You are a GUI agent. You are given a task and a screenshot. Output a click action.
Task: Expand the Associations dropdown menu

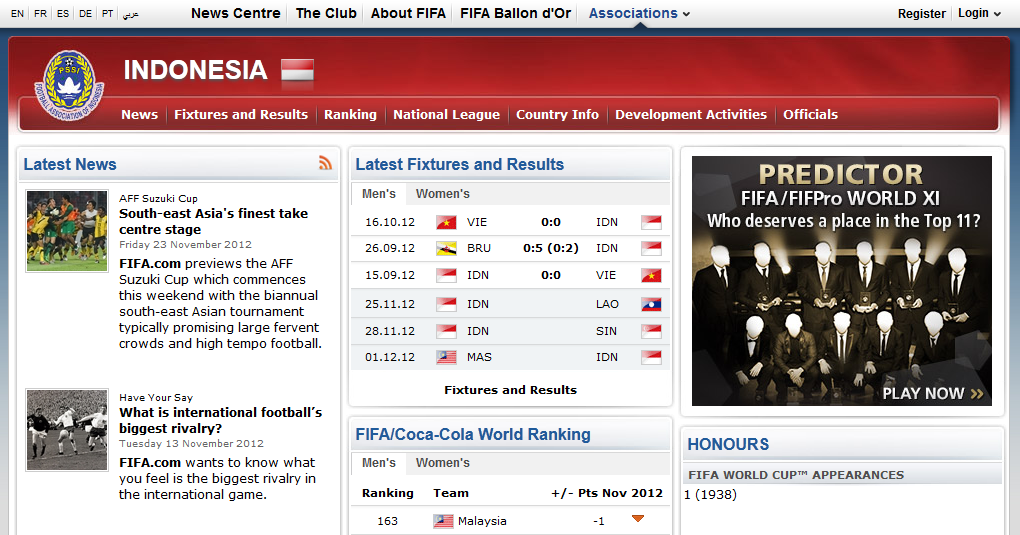pyautogui.click(x=639, y=13)
